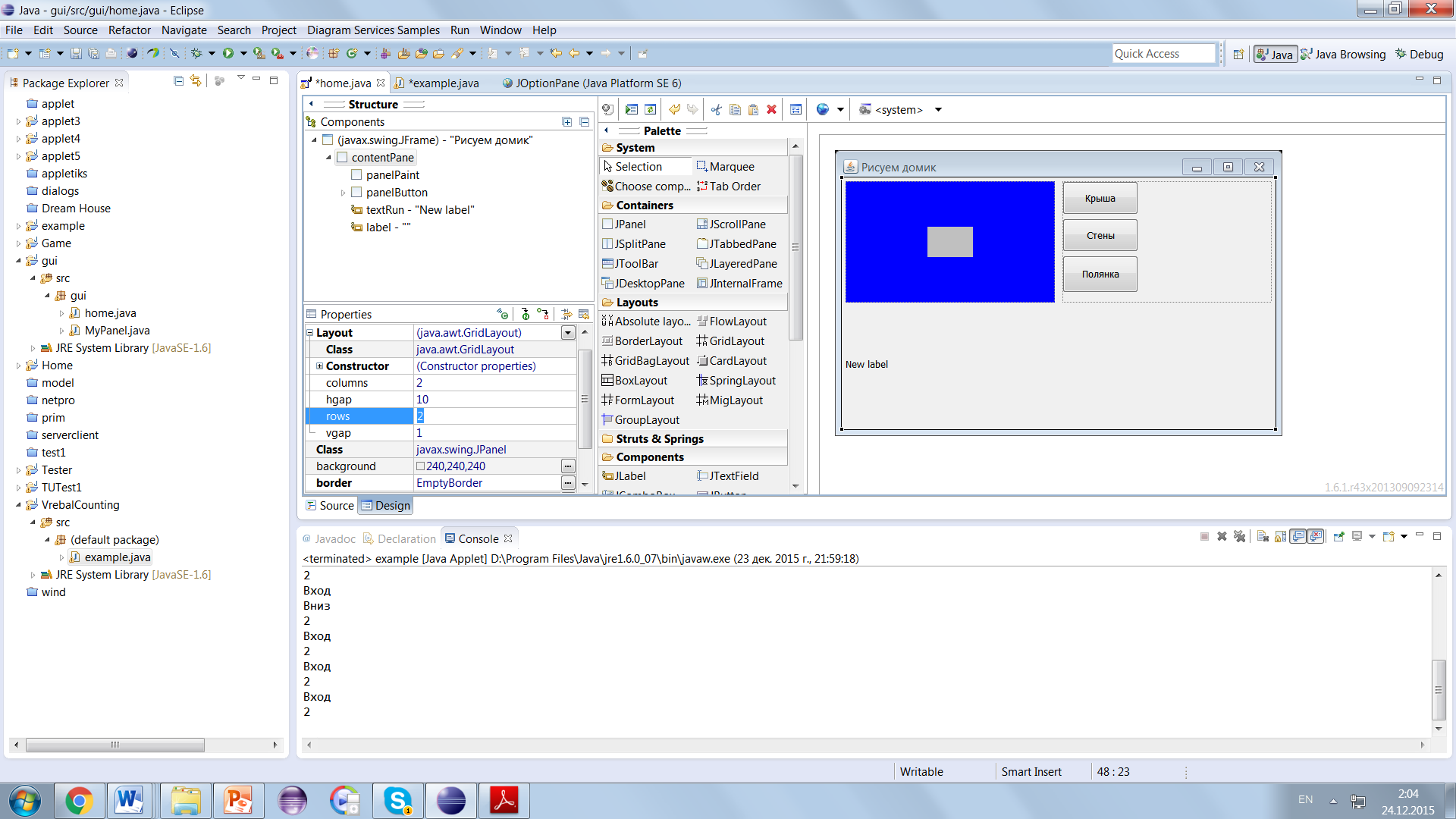This screenshot has width=1456, height=819.
Task: Click the Copy icon in designer toolbar
Action: click(735, 109)
